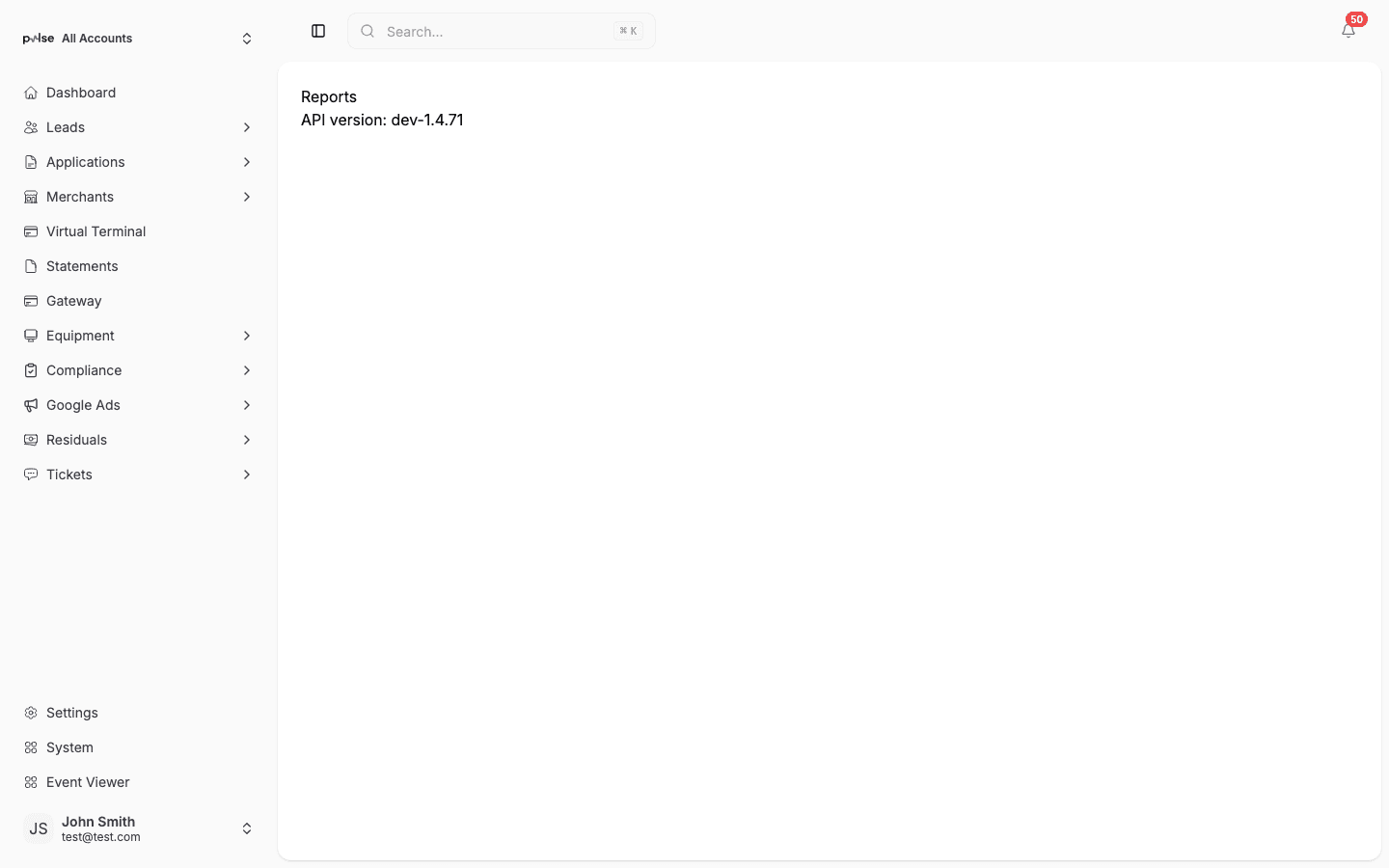Click the Event Viewer icon
The image size is (1389, 868).
coord(31,782)
